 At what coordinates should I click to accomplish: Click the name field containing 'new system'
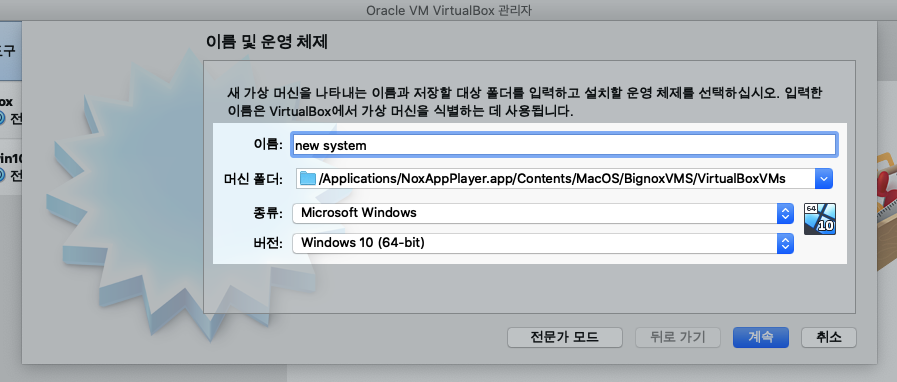[564, 145]
